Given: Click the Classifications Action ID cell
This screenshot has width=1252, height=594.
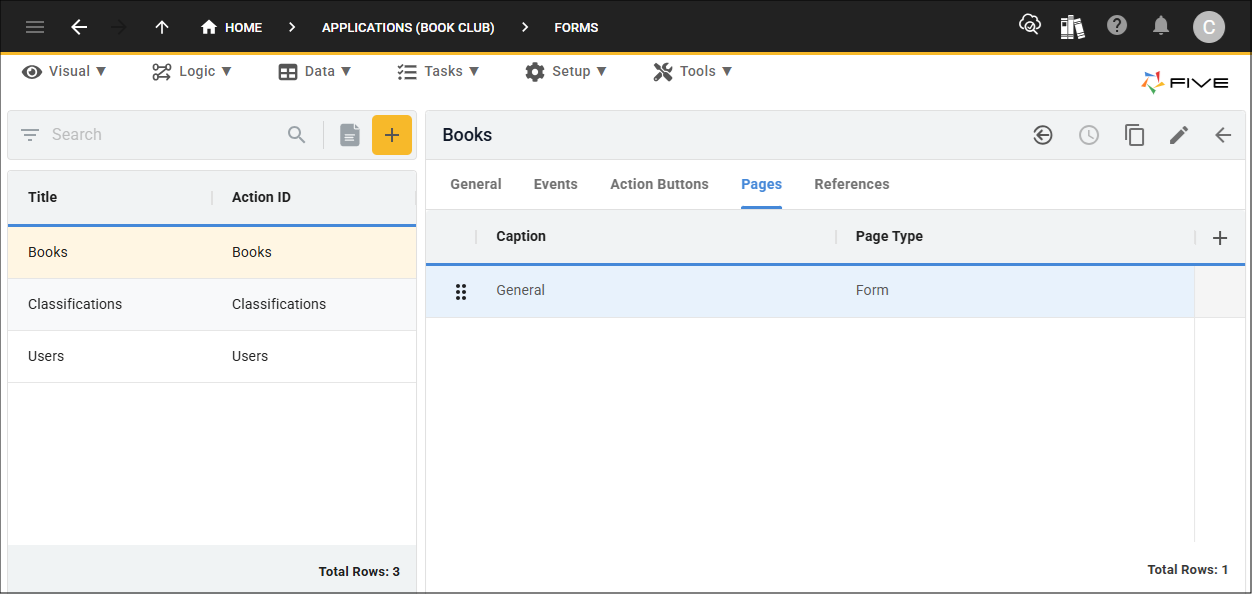Looking at the screenshot, I should pyautogui.click(x=279, y=304).
